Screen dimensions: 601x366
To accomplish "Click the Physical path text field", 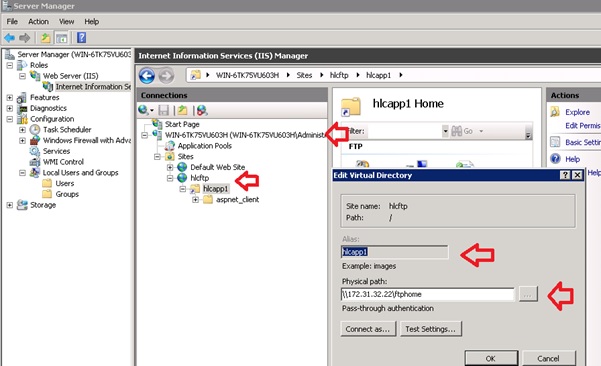I will coord(427,294).
